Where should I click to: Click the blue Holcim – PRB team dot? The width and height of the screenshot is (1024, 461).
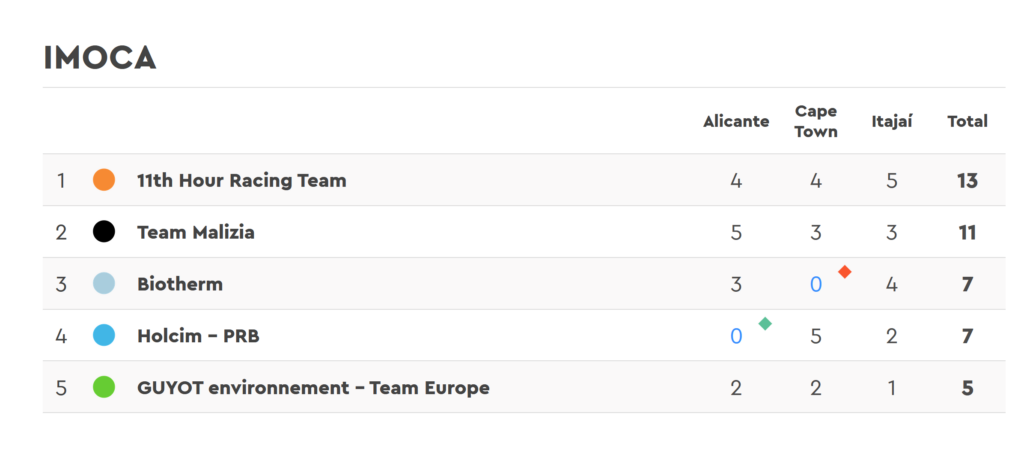(104, 336)
